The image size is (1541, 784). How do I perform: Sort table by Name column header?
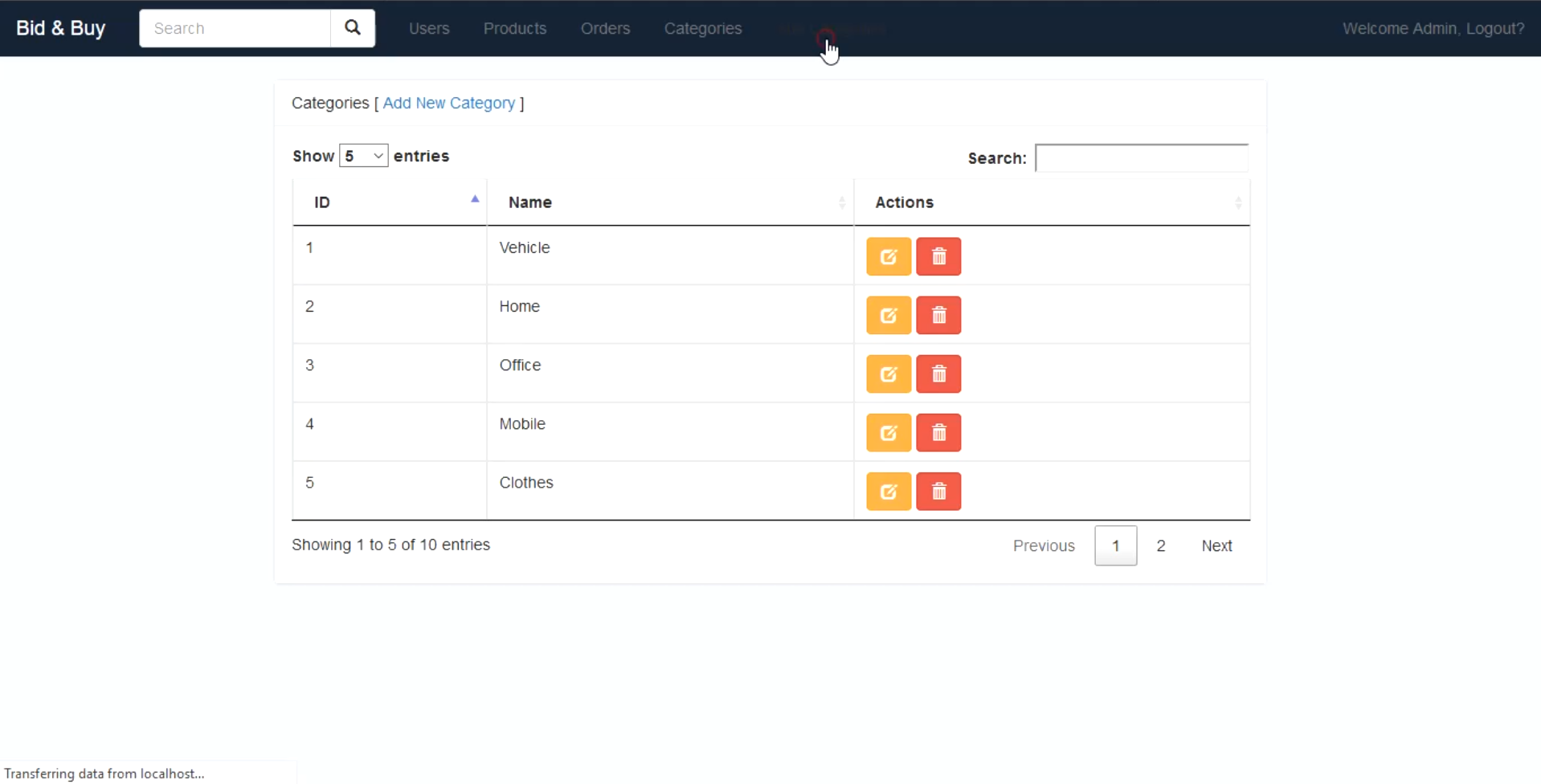(x=669, y=202)
